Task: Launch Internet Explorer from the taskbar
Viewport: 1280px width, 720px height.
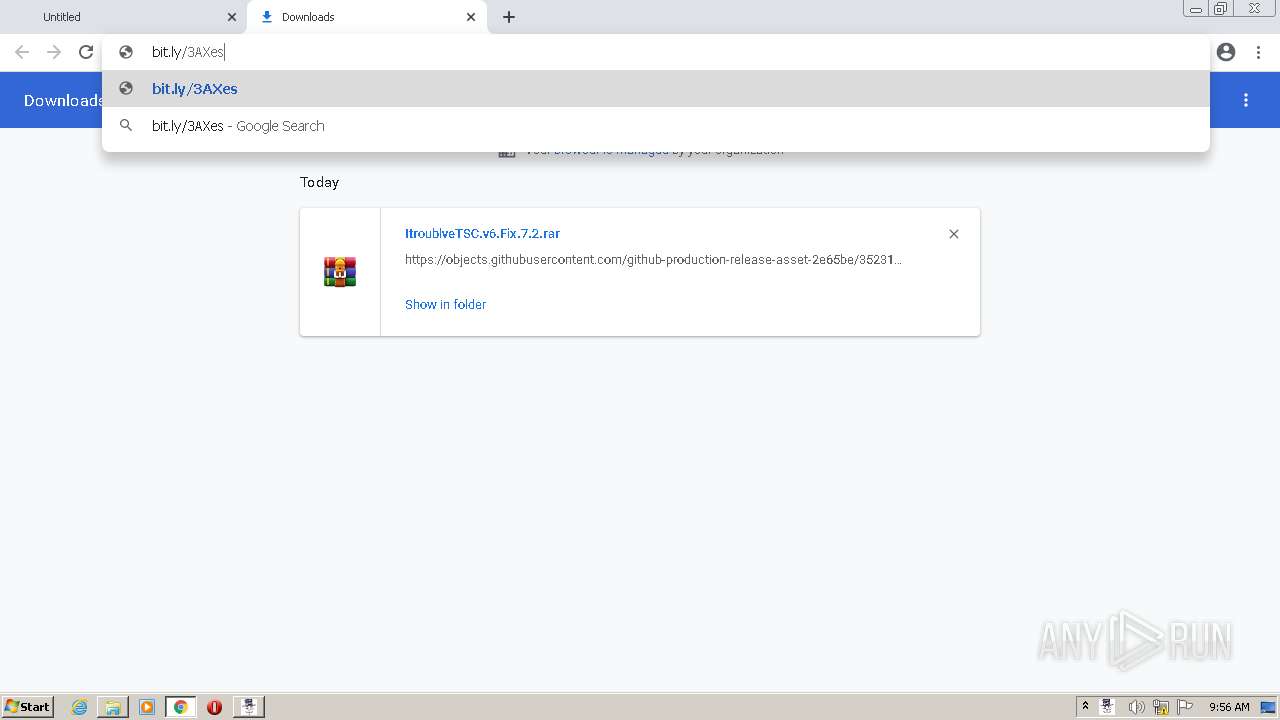Action: click(79, 707)
